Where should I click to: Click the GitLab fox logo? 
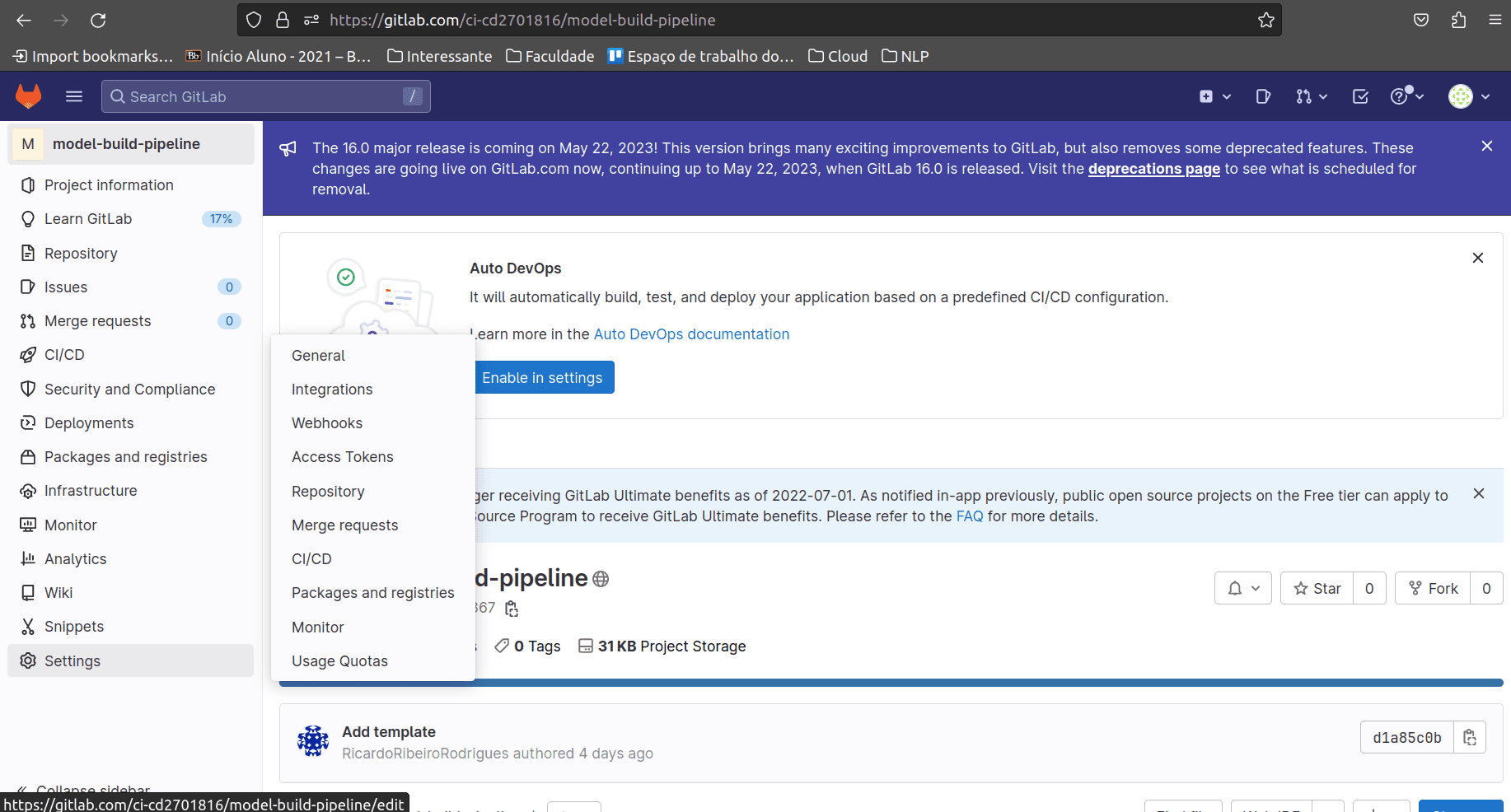pyautogui.click(x=29, y=96)
